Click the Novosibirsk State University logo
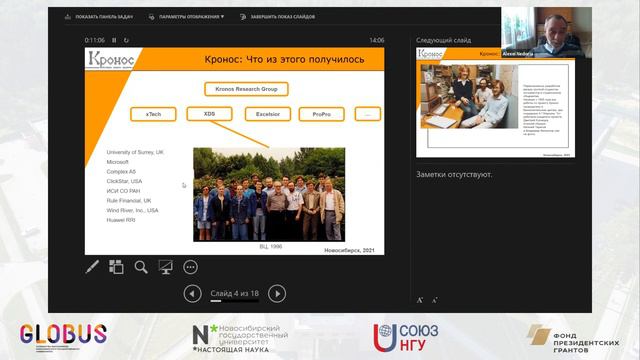The image size is (640, 360). point(240,338)
